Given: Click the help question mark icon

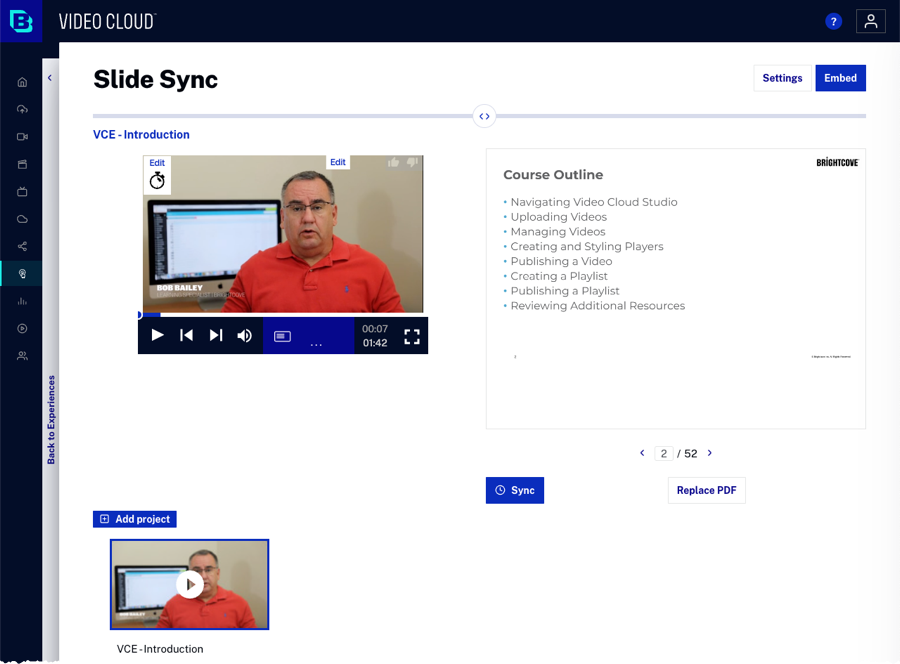Looking at the screenshot, I should point(833,21).
